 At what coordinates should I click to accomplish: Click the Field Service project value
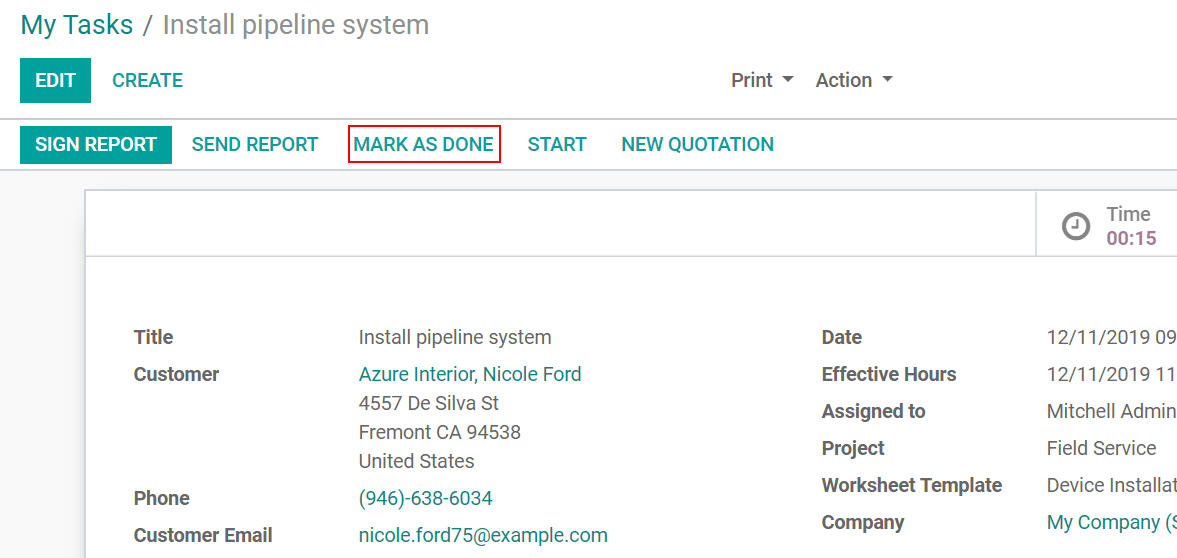click(x=1101, y=448)
